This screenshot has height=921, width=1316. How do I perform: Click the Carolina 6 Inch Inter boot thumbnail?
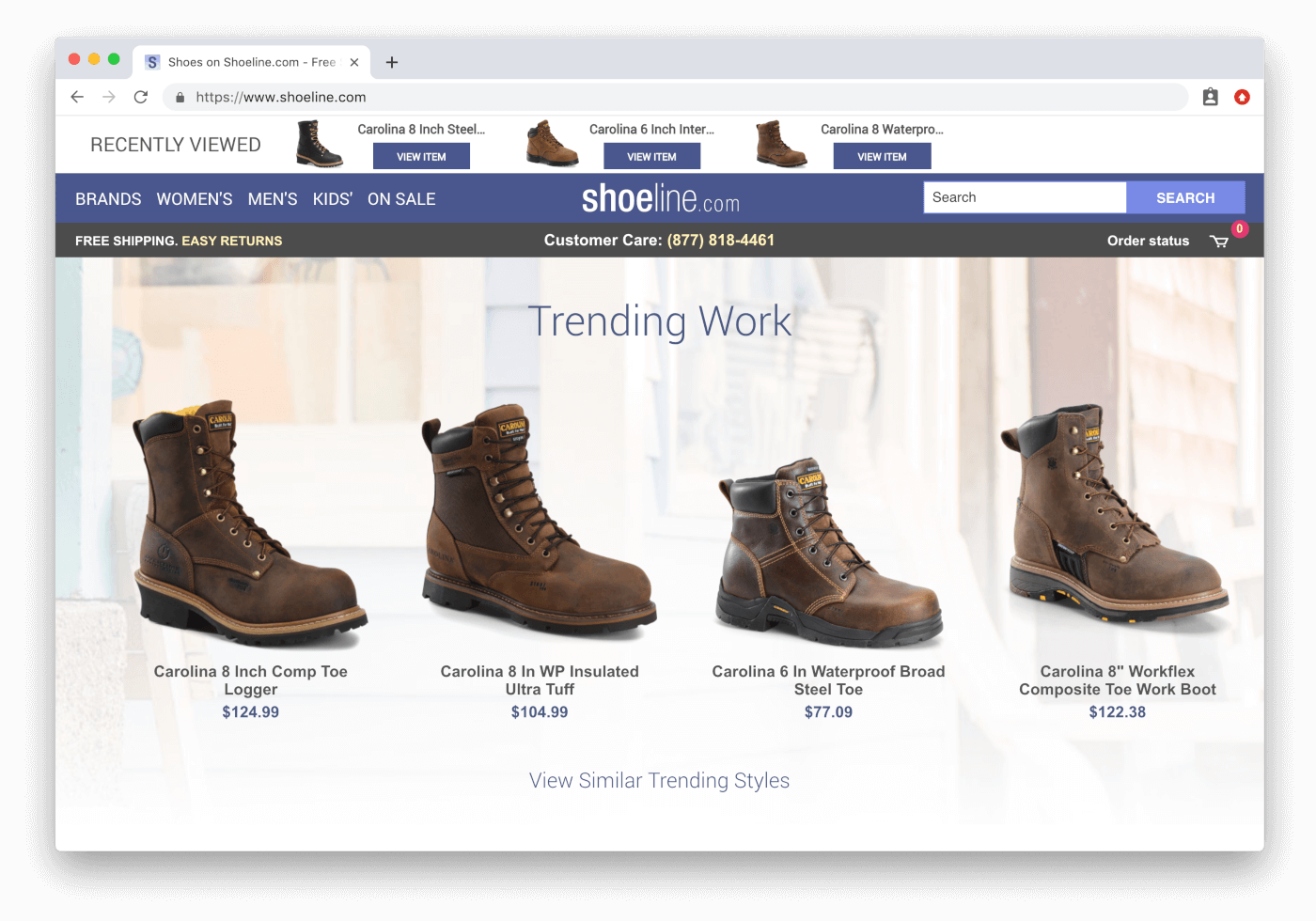[552, 144]
